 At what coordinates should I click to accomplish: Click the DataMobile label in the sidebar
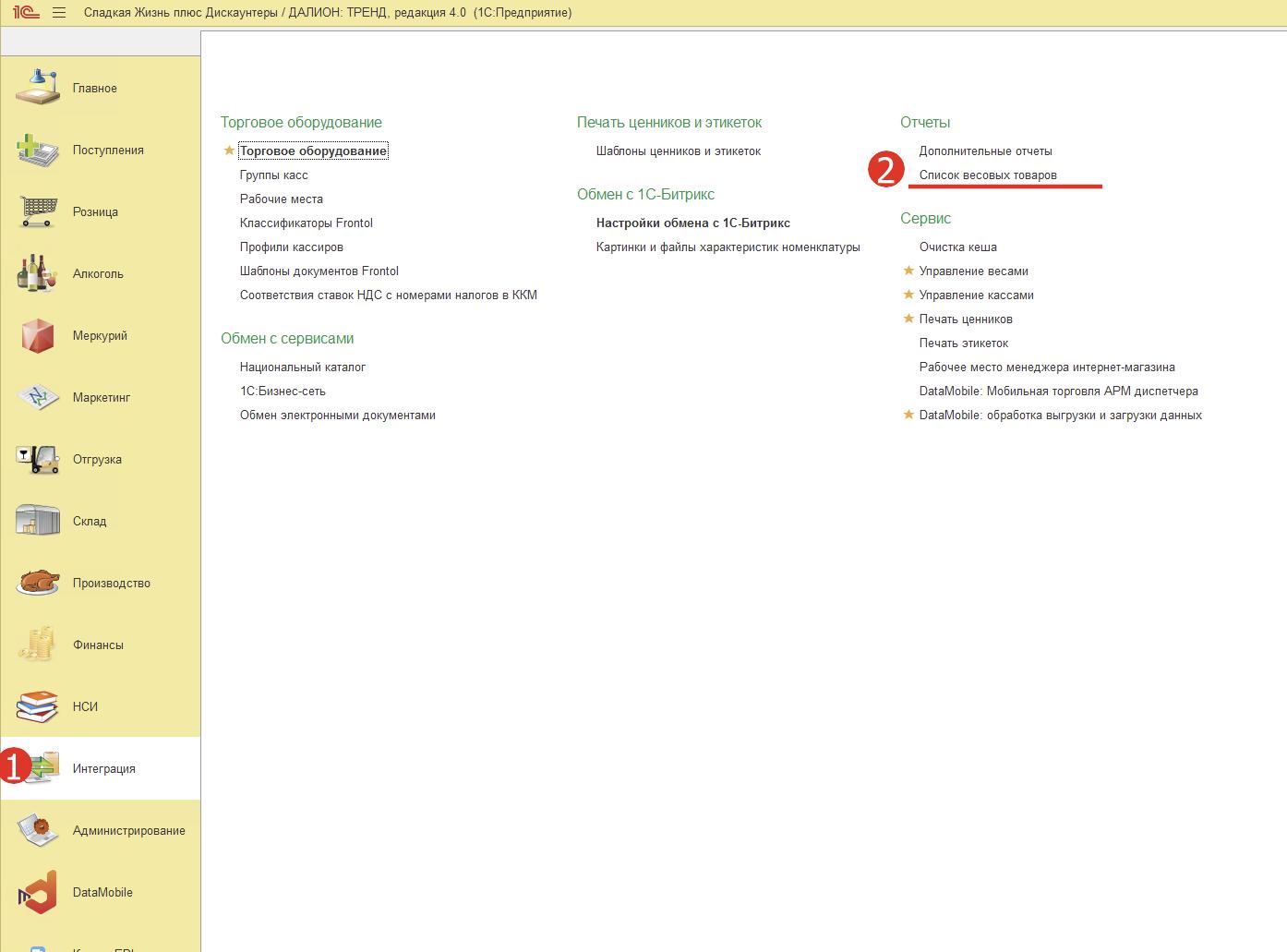[102, 892]
